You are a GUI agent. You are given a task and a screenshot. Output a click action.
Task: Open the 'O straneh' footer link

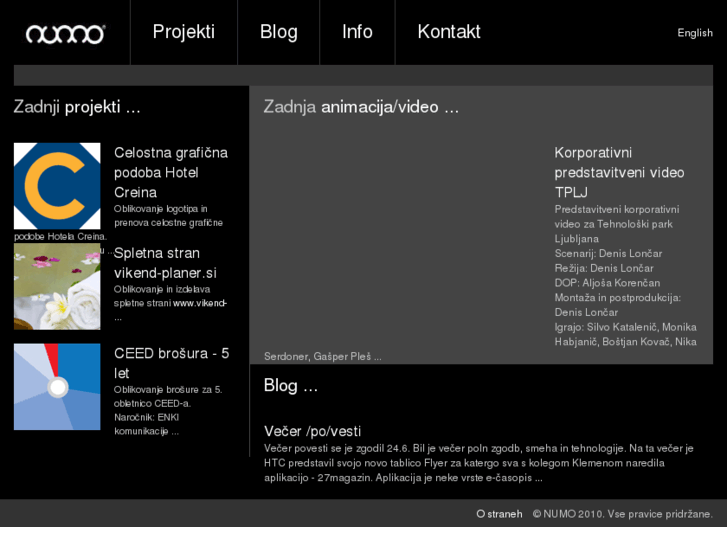(x=499, y=514)
